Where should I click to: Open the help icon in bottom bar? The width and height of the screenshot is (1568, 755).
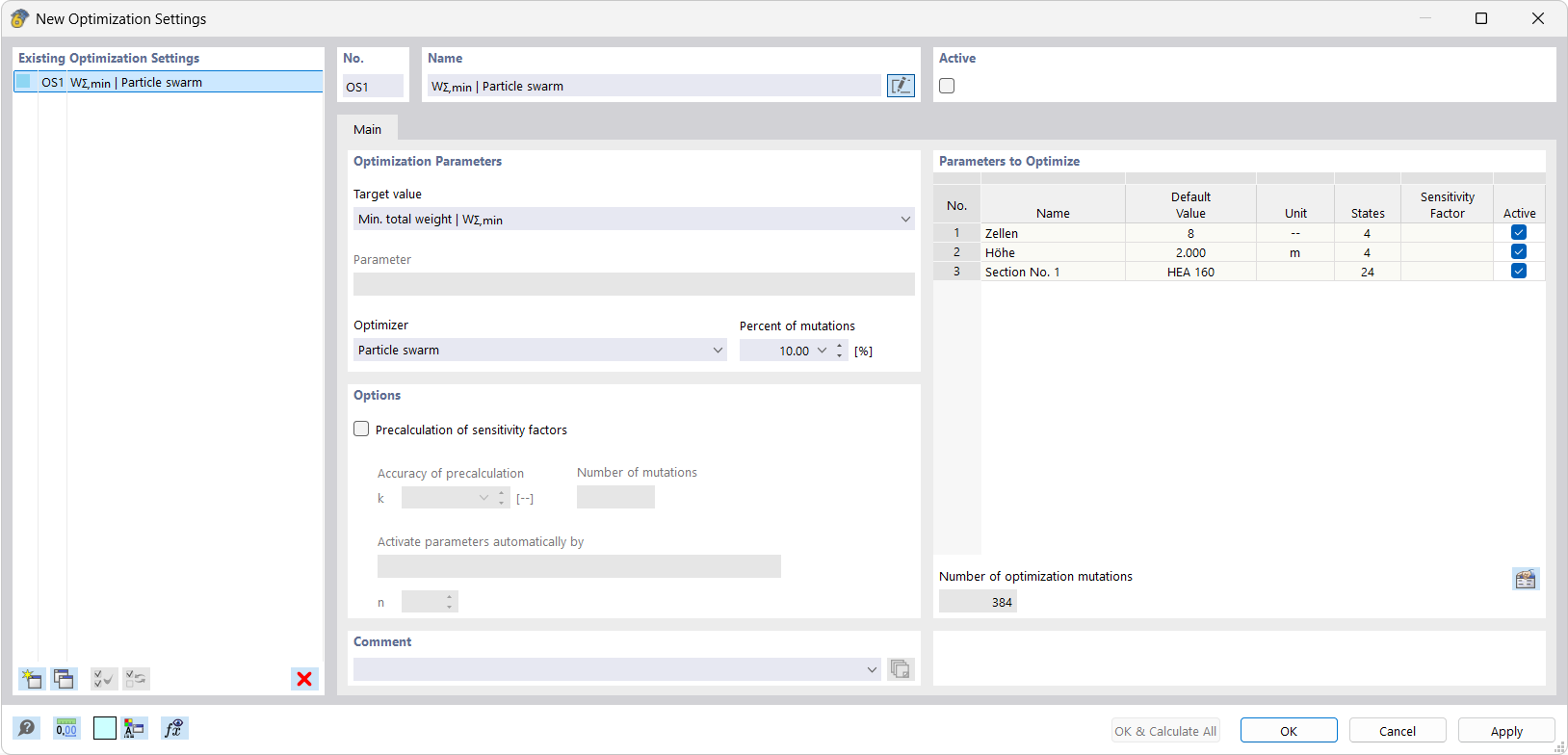pyautogui.click(x=27, y=728)
